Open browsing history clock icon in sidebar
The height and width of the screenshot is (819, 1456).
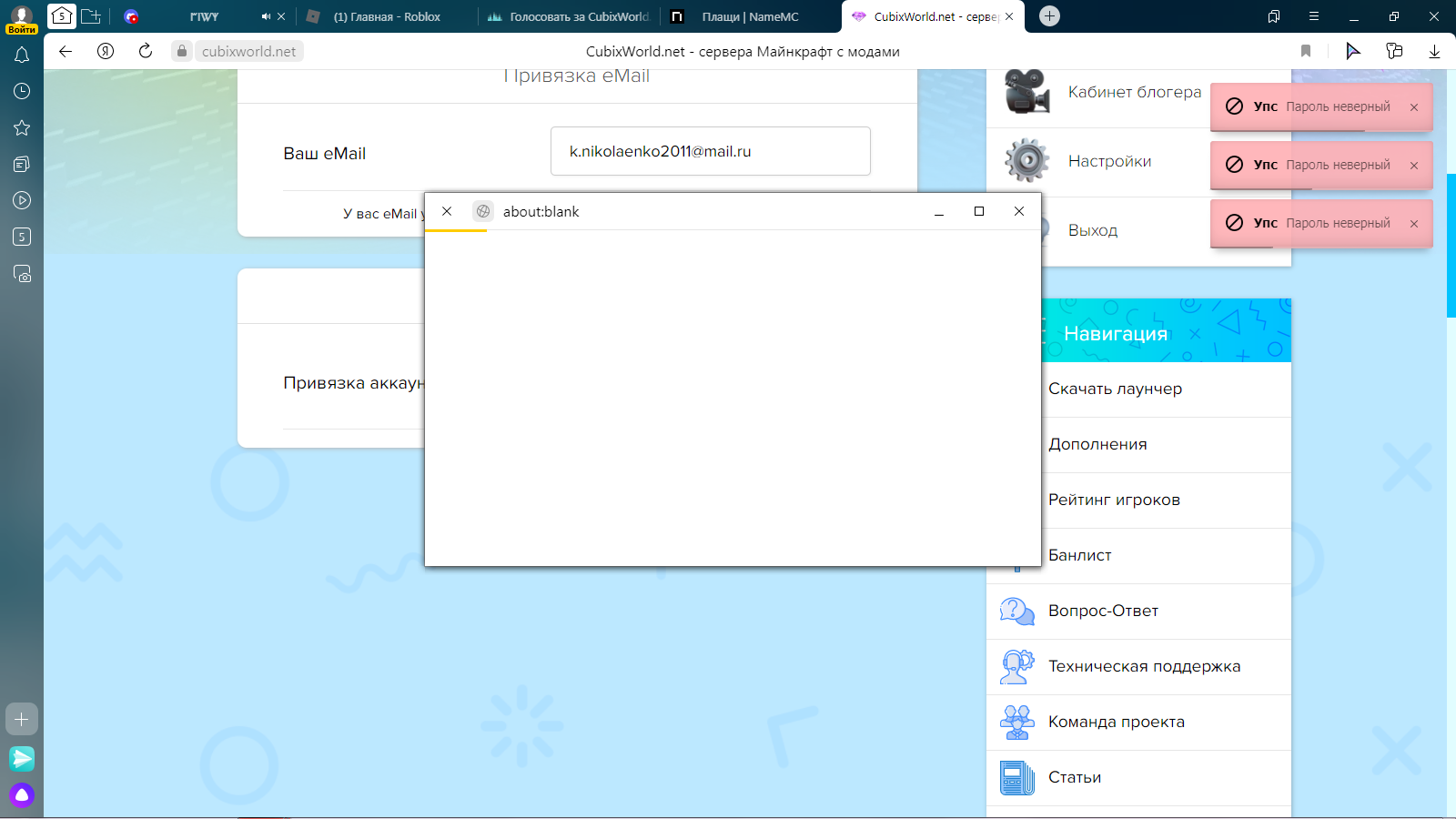pyautogui.click(x=22, y=91)
